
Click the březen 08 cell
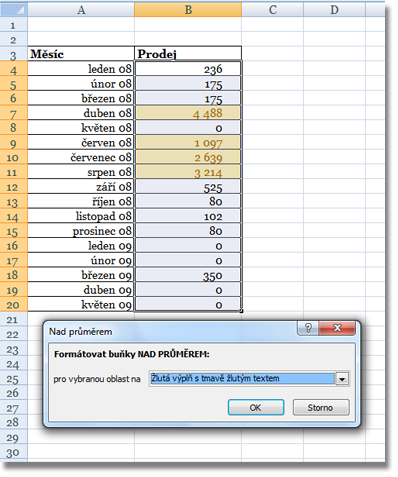point(81,98)
